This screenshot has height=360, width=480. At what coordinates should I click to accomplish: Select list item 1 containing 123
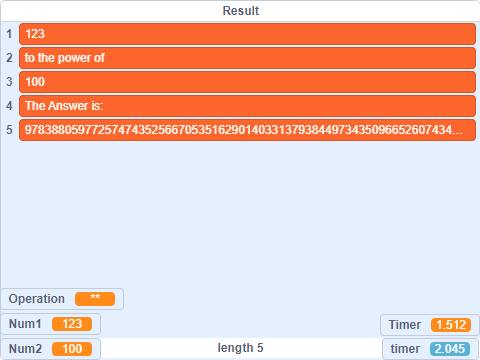click(x=247, y=34)
